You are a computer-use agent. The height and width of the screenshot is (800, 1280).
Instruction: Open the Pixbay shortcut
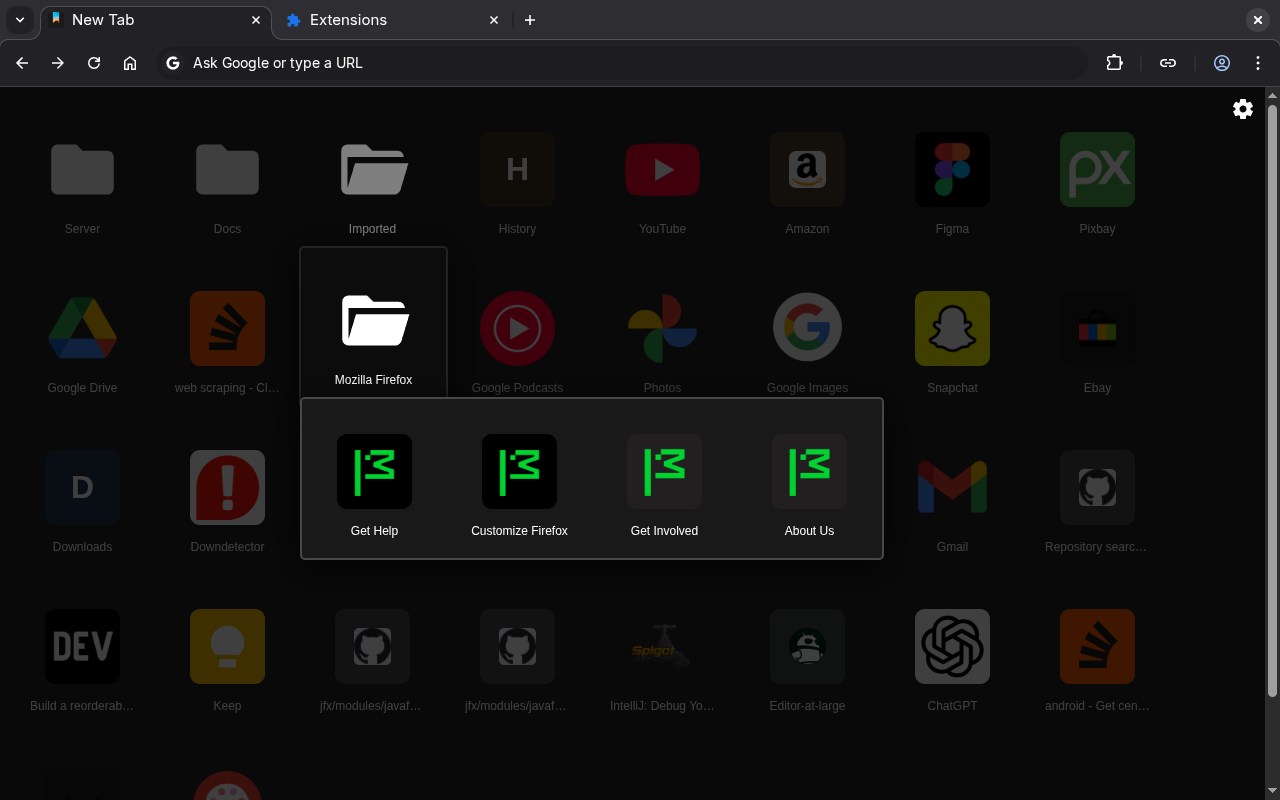(1097, 183)
